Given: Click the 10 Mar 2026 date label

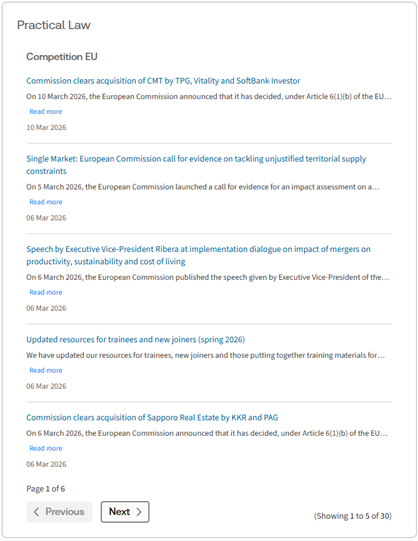Looking at the screenshot, I should pyautogui.click(x=46, y=127).
